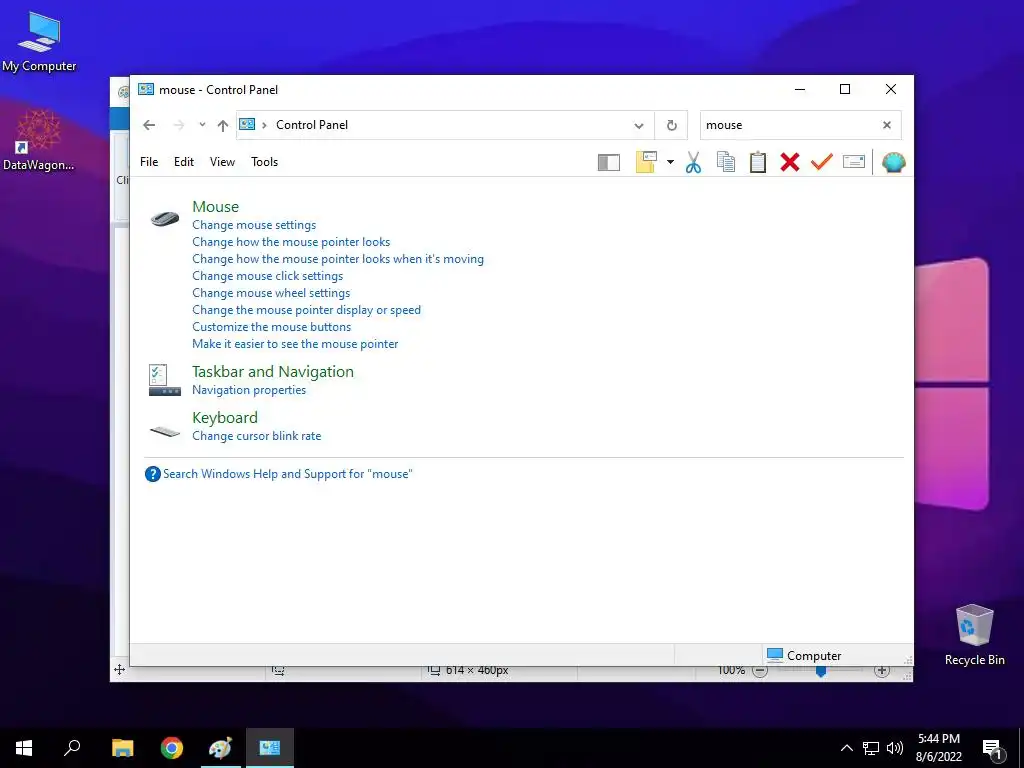The height and width of the screenshot is (768, 1024).
Task: Click the Mouse device icon
Action: pyautogui.click(x=165, y=218)
